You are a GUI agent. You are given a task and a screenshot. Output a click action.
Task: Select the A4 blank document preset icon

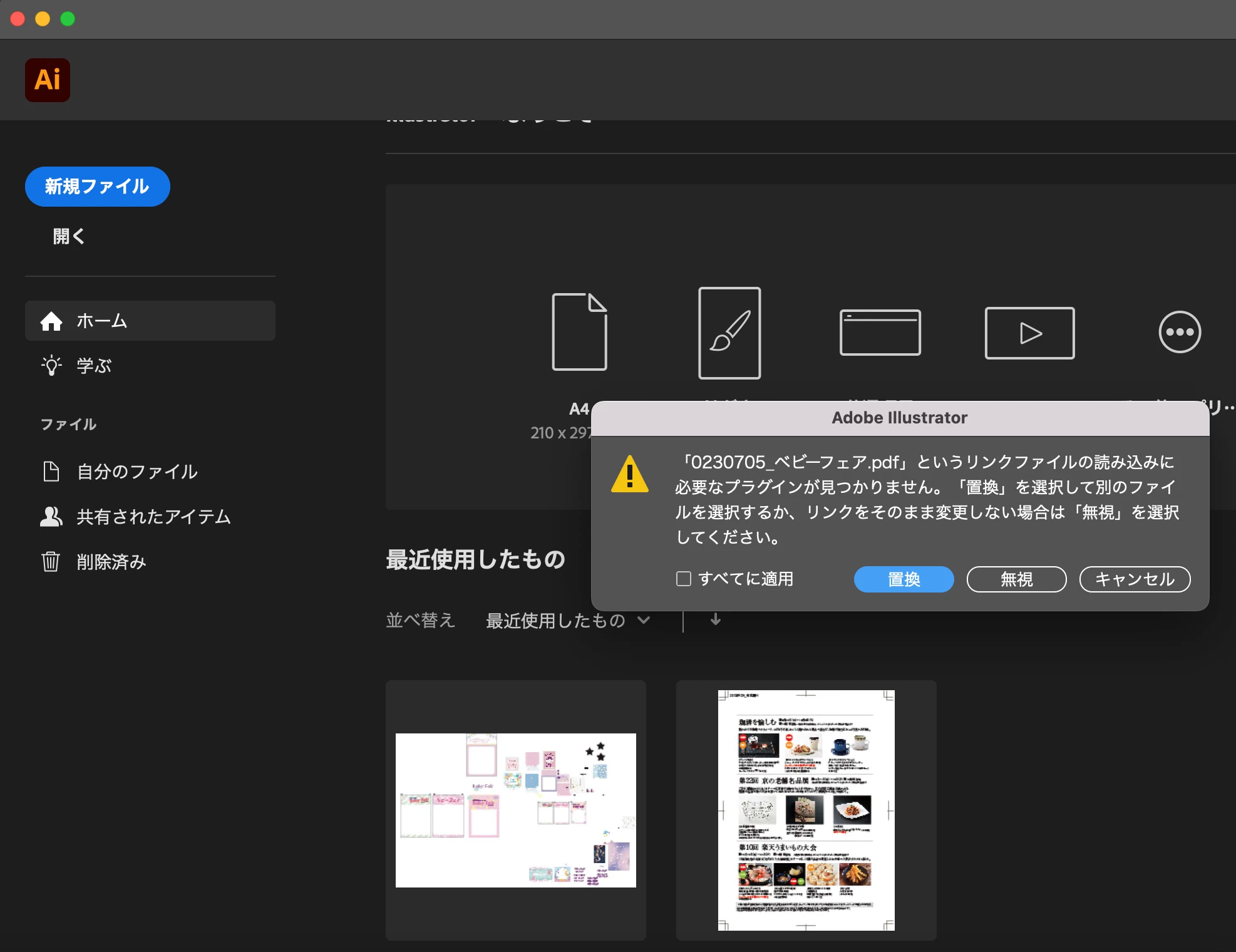pos(579,332)
